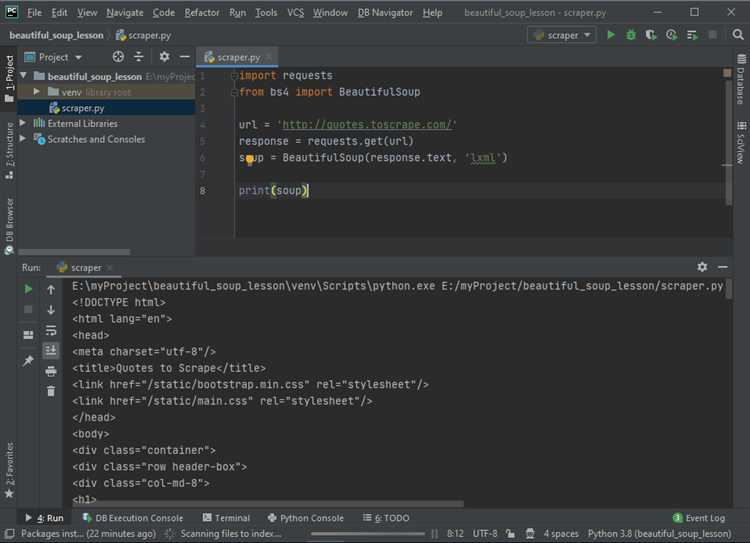The image size is (750, 543).
Task: Collapse the beautiful_soup_lesson root folder
Action: 23,76
